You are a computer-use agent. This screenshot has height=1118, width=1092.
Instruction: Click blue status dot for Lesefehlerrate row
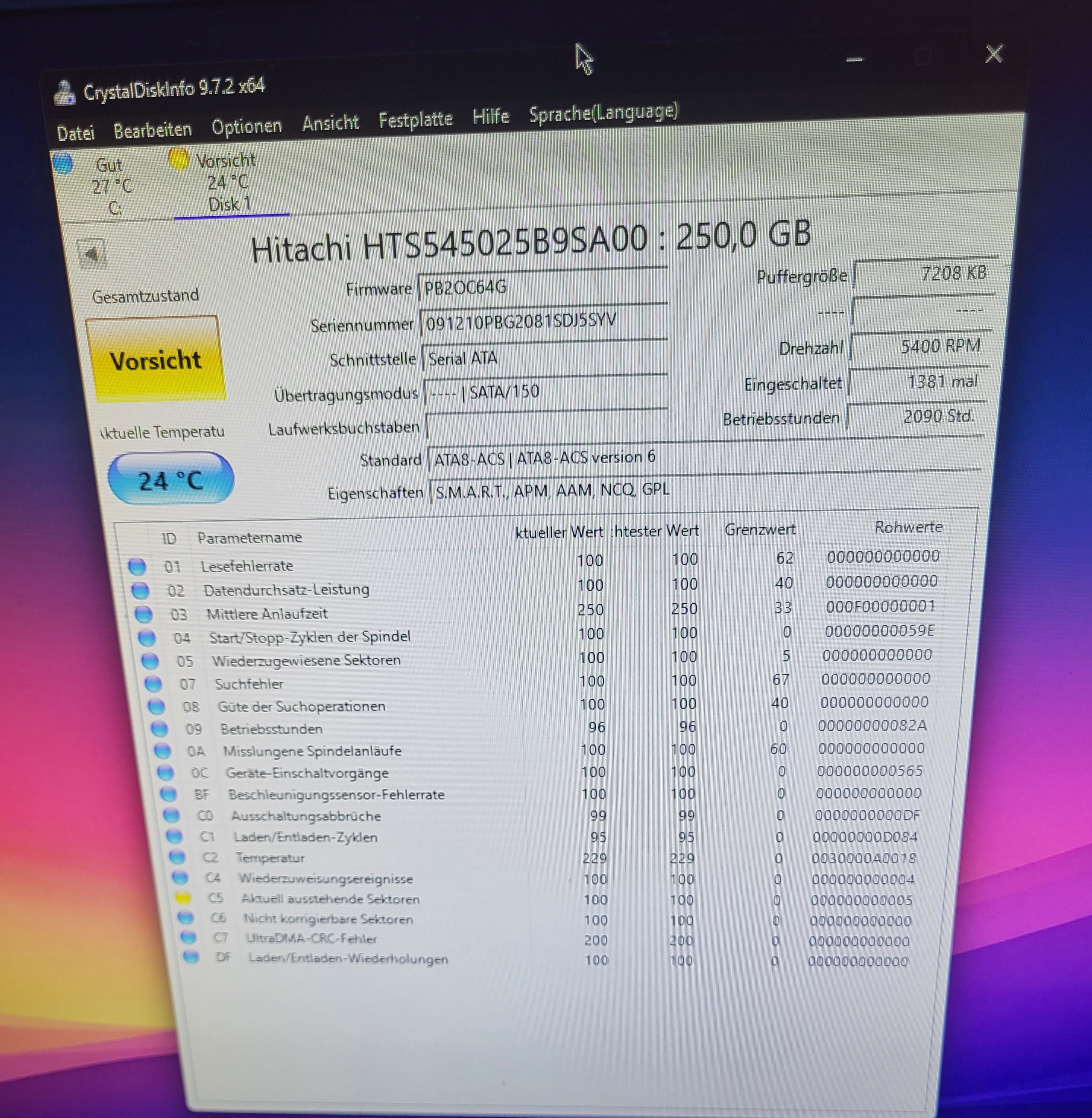click(x=137, y=566)
